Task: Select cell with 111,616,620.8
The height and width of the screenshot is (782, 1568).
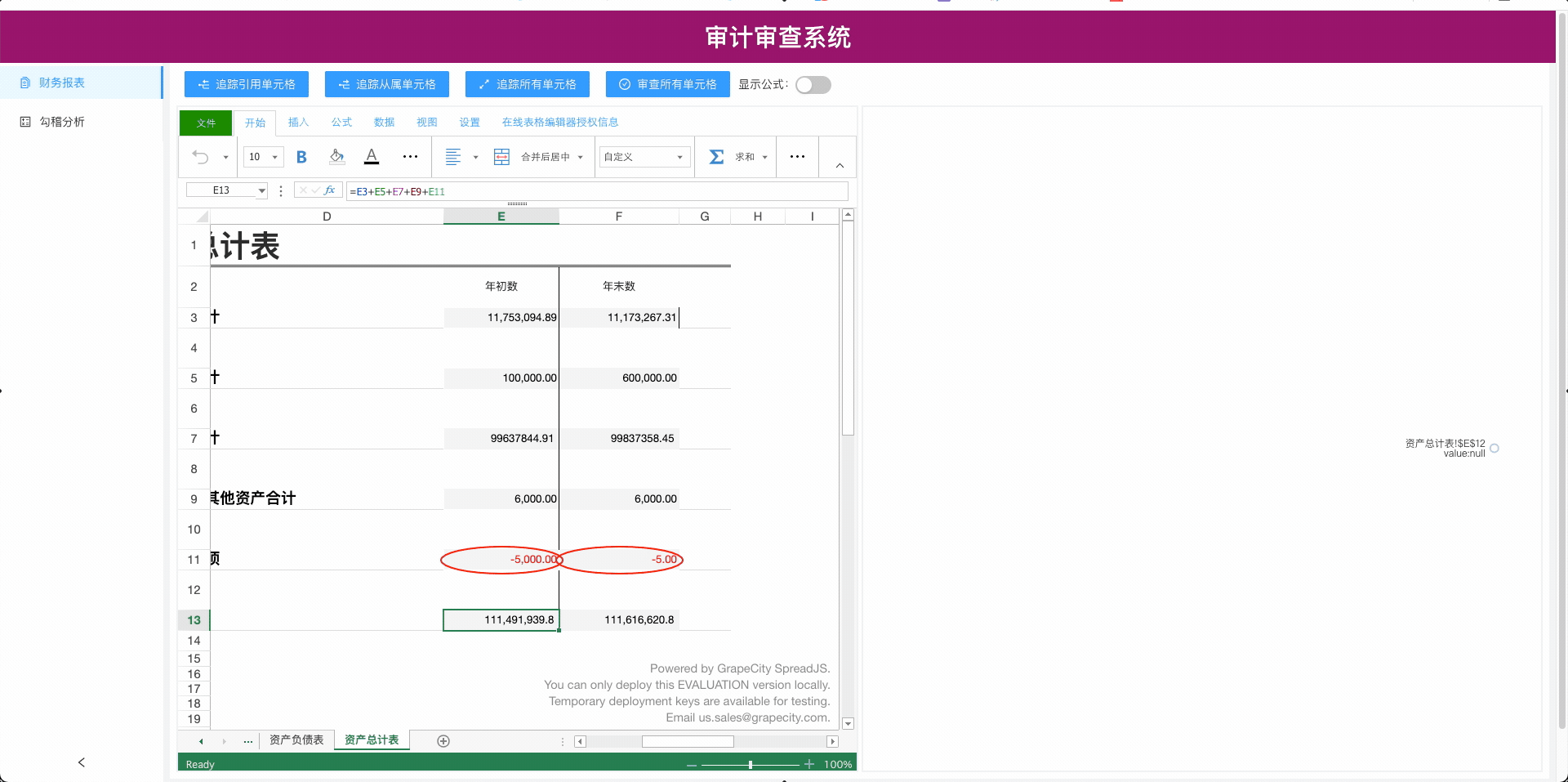Action: pyautogui.click(x=619, y=620)
